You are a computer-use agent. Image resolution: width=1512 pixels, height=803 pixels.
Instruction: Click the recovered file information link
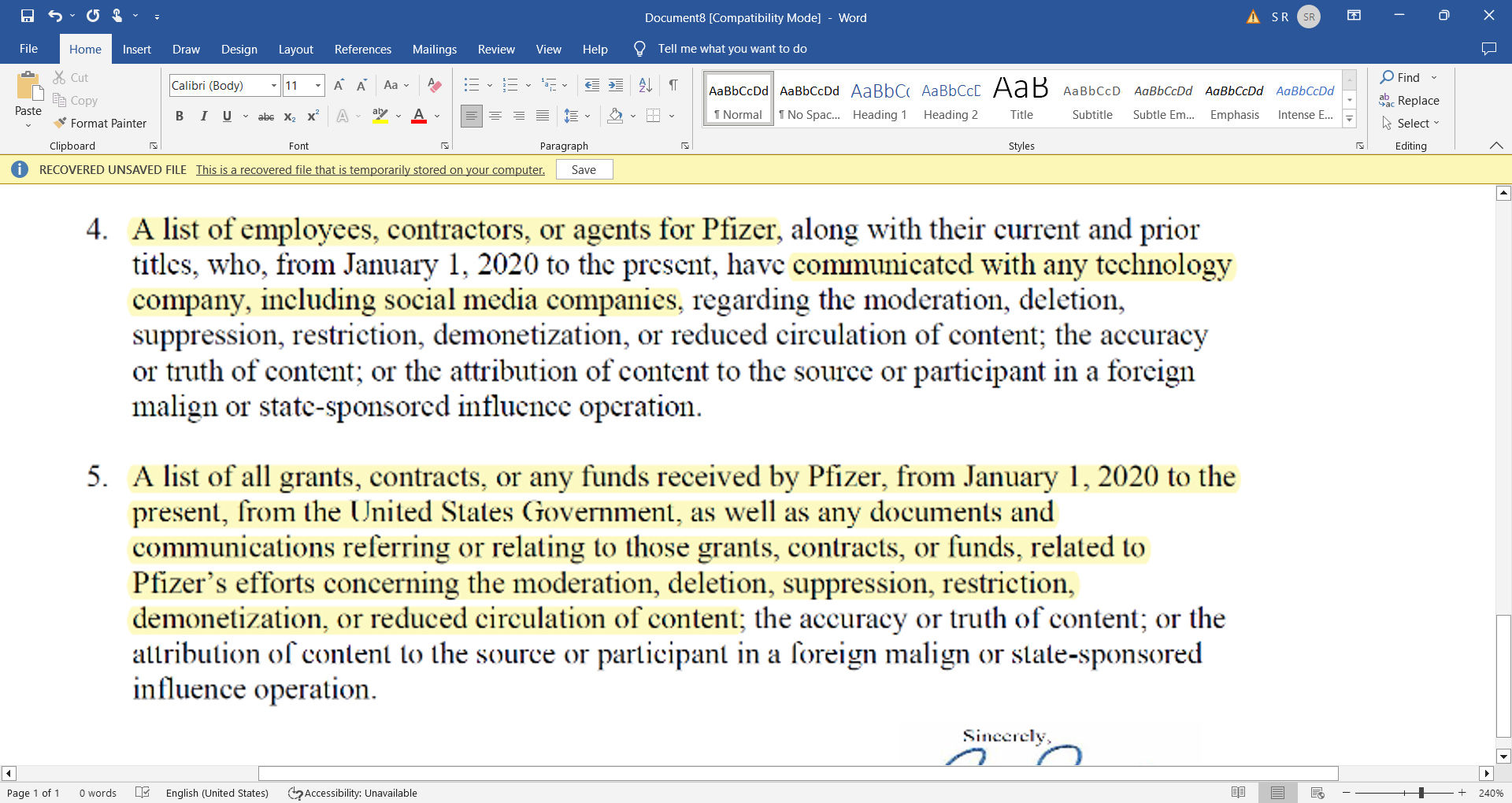coord(370,169)
